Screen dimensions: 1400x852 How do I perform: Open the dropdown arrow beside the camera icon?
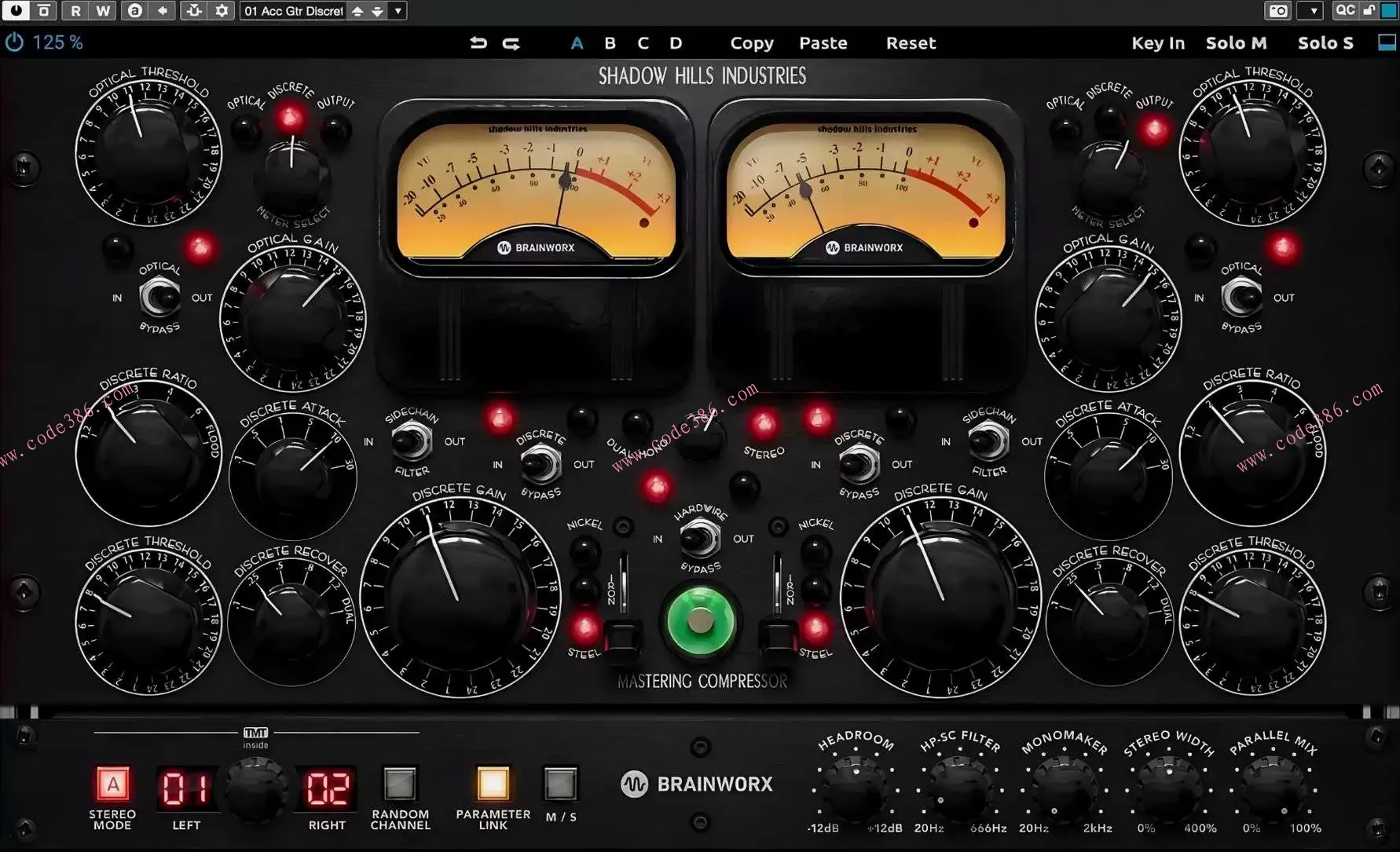(1310, 11)
